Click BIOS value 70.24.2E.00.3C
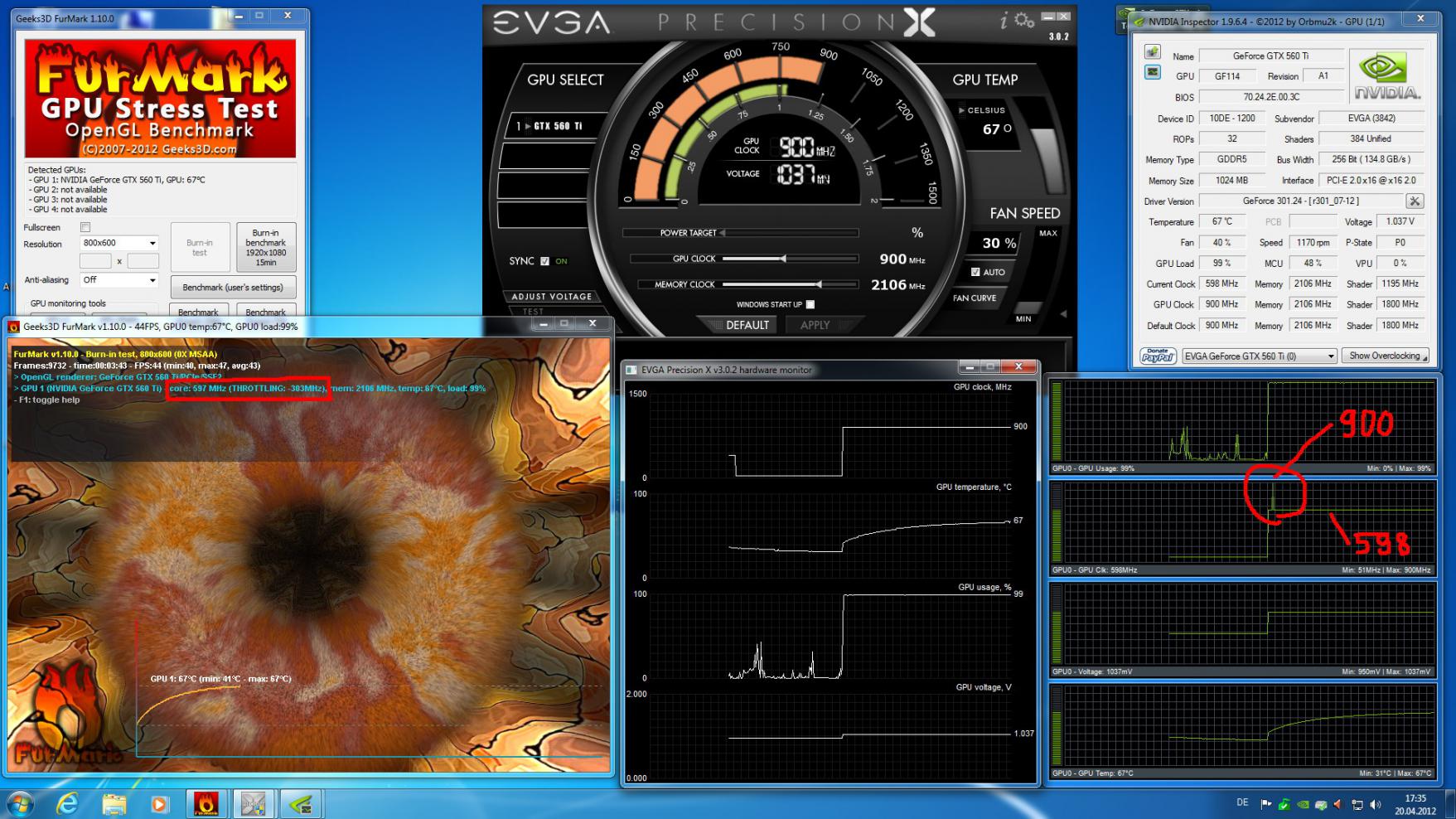 1271,97
